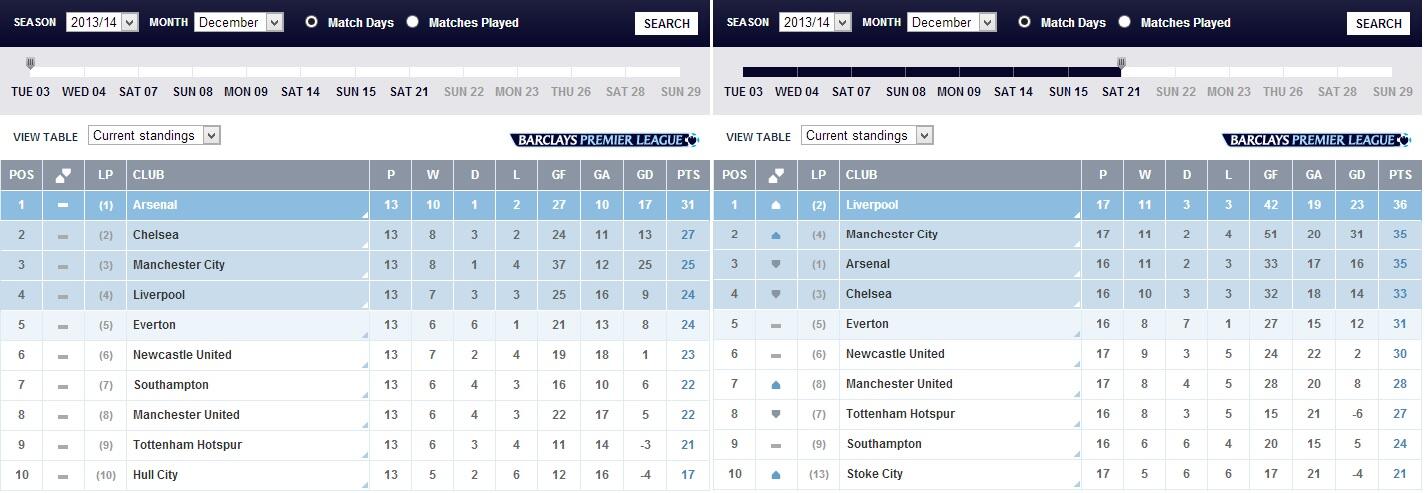
Task: Open left View Table Current standings dropdown
Action: pyautogui.click(x=154, y=136)
